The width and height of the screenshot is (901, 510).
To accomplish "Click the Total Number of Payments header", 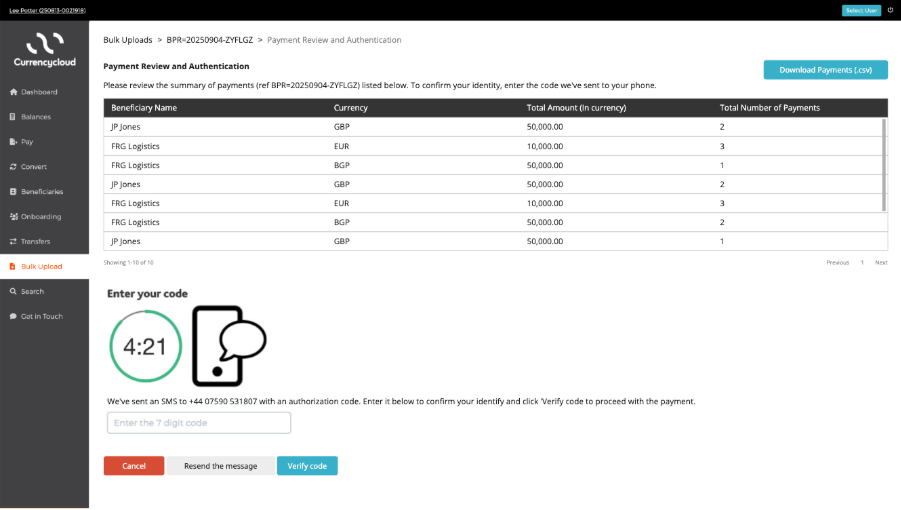I will tap(769, 108).
